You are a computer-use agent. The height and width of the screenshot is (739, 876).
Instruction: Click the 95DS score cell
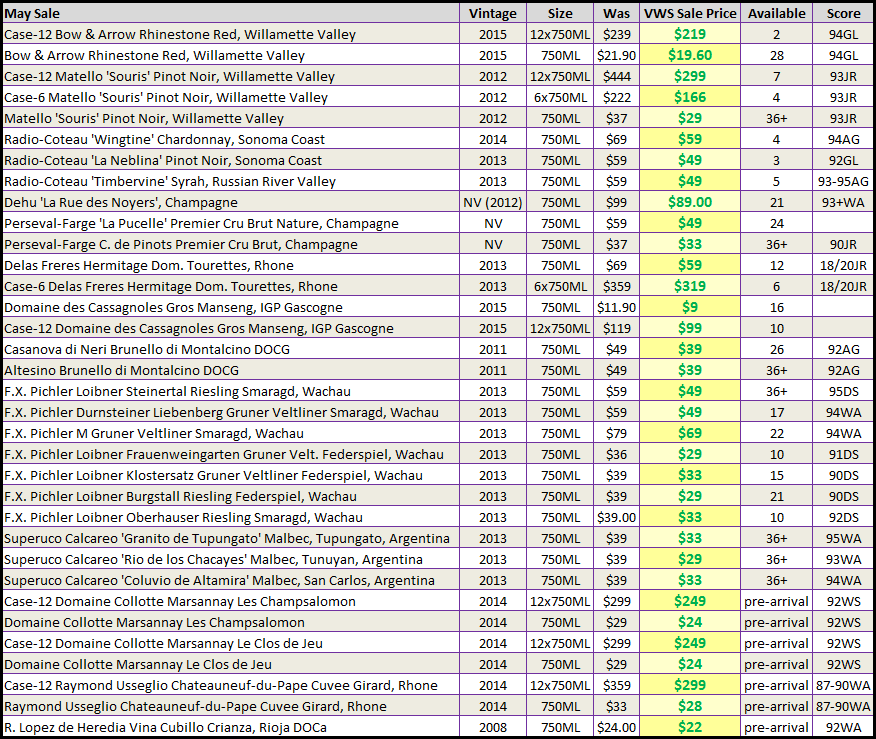[x=843, y=392]
